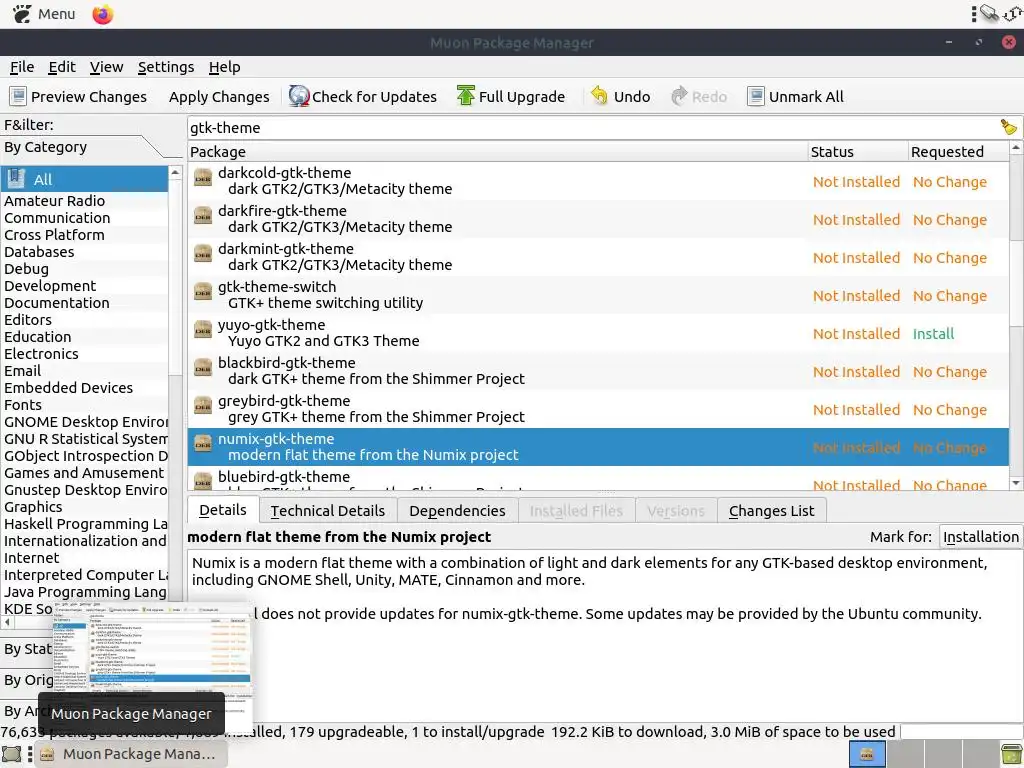The height and width of the screenshot is (768, 1024).
Task: Click the Undo arrow icon
Action: click(x=600, y=96)
